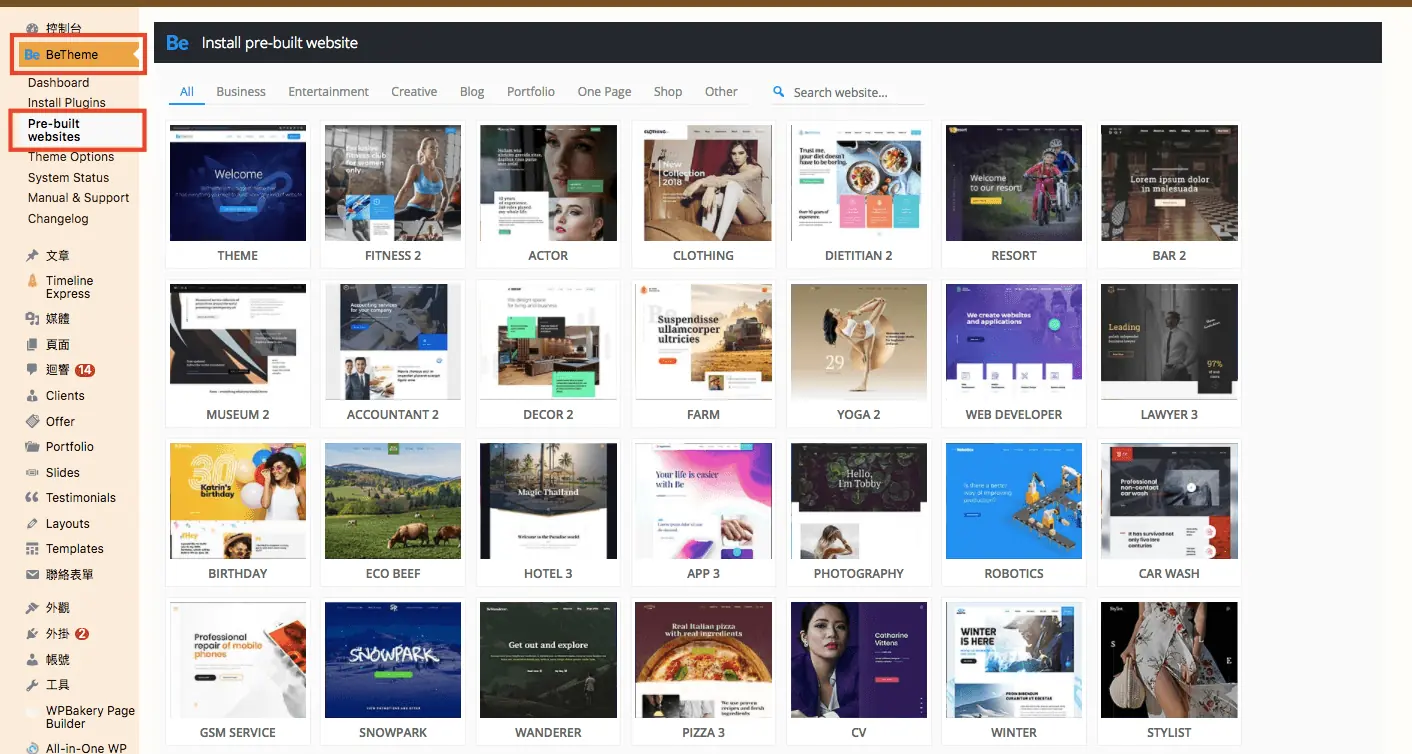Click the Layouts sidebar icon
The width and height of the screenshot is (1412, 754).
click(x=33, y=523)
